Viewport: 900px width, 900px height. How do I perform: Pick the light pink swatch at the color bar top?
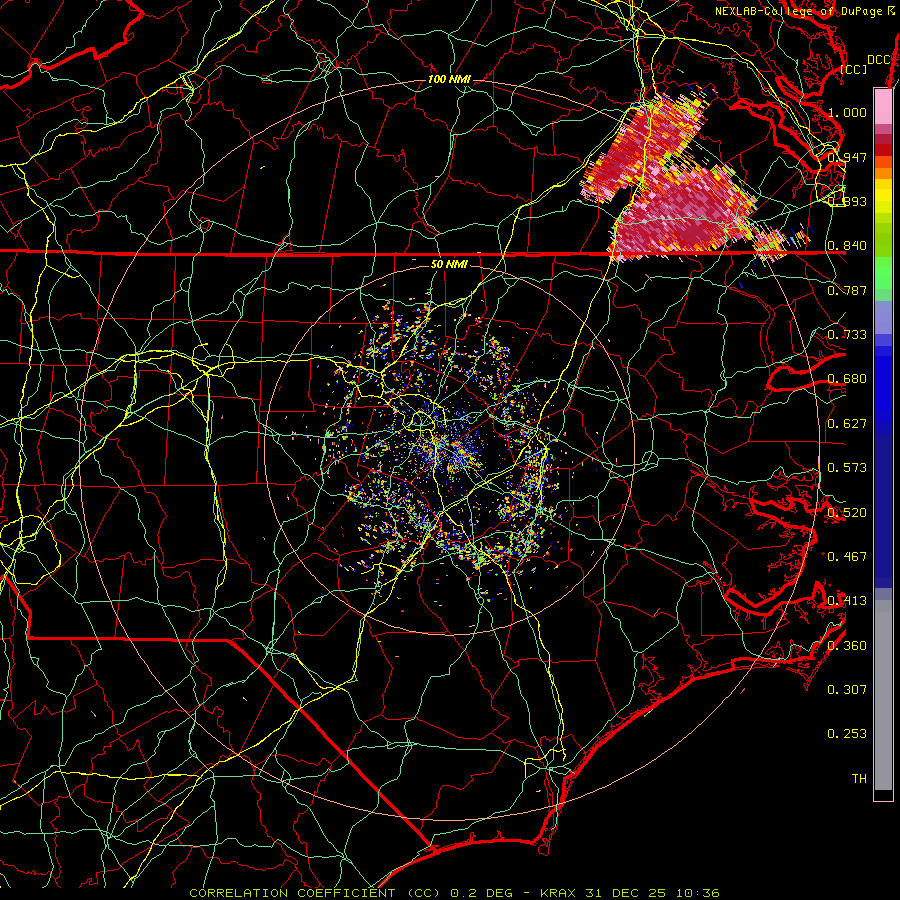883,106
